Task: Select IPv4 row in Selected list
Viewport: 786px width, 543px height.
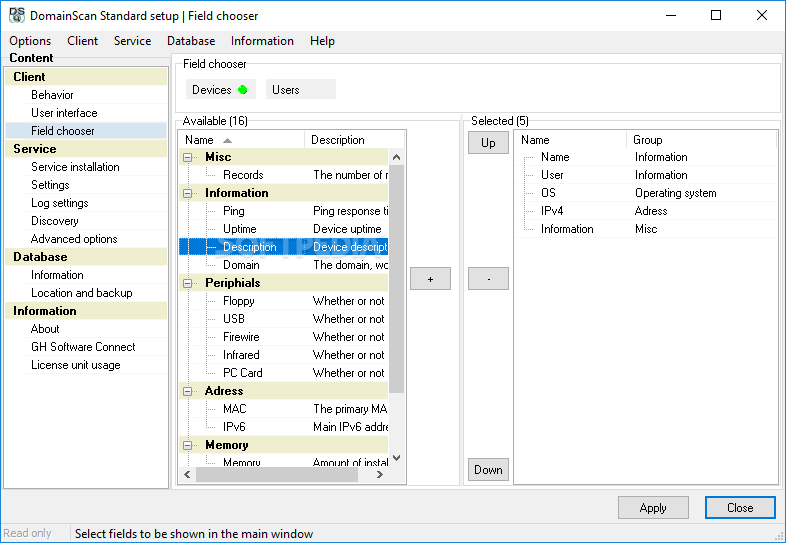Action: click(647, 211)
